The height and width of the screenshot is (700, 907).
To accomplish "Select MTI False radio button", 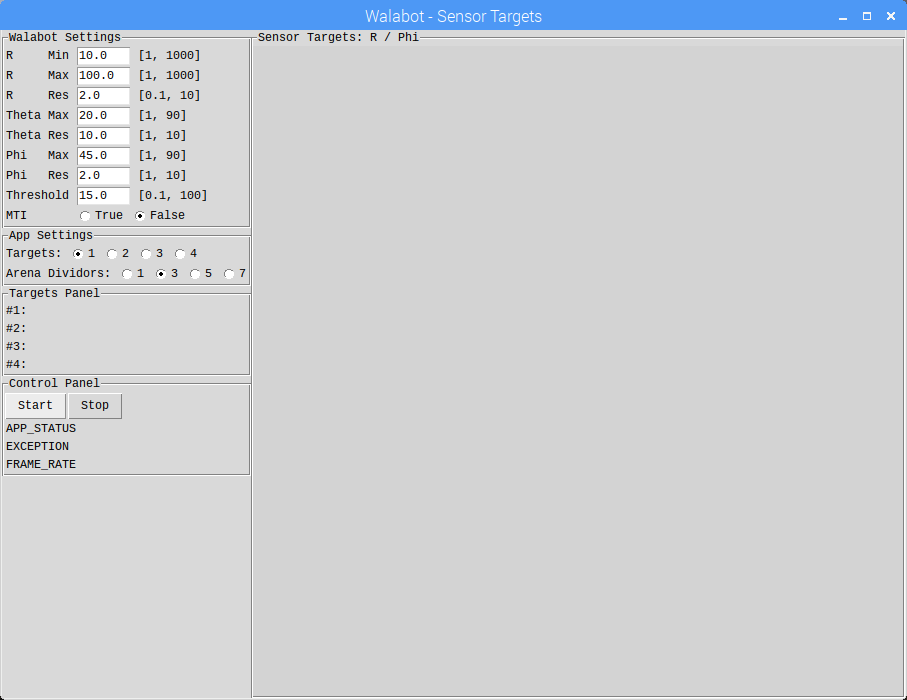I will 140,216.
